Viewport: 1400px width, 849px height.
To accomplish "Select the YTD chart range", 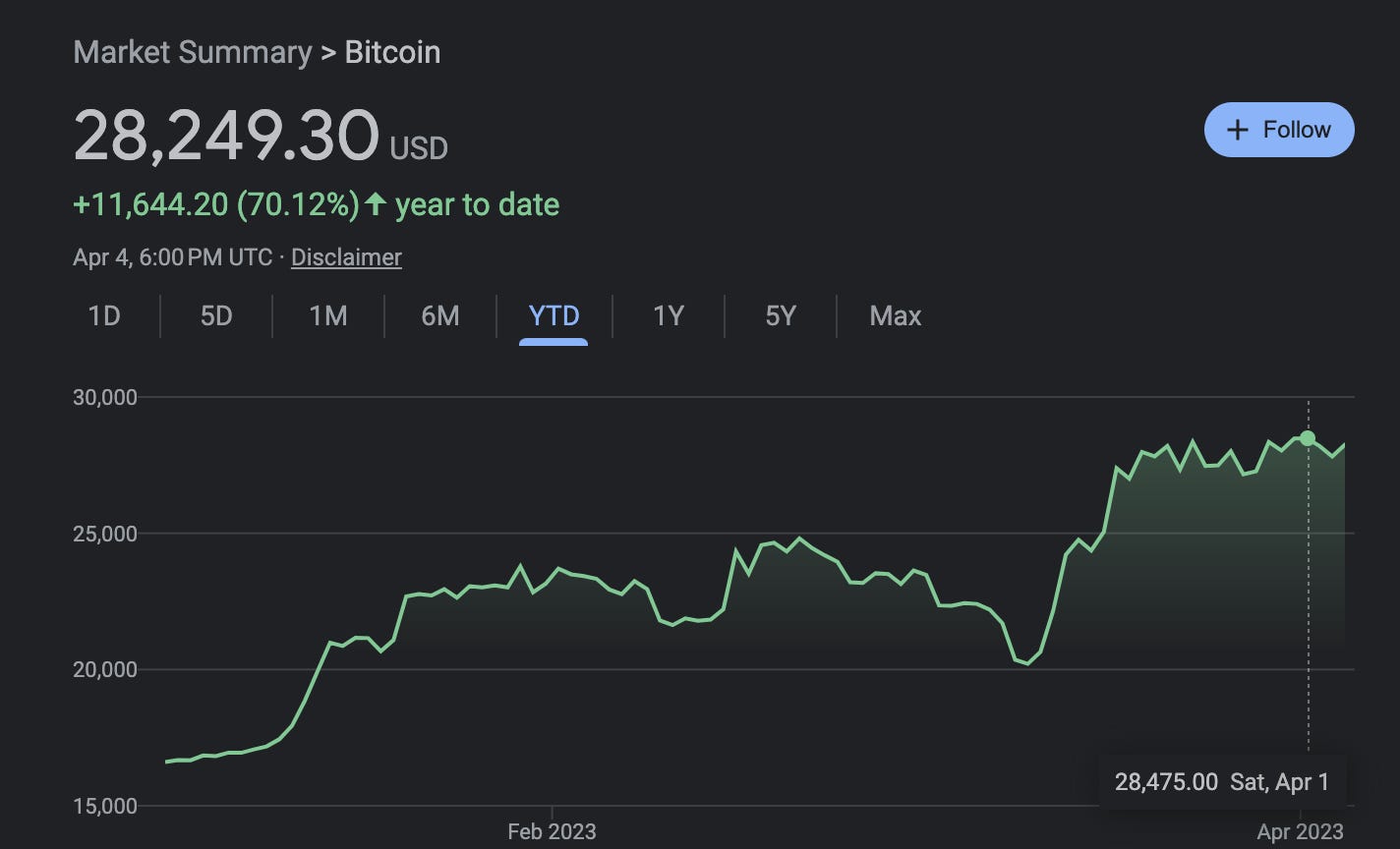I will pos(555,315).
